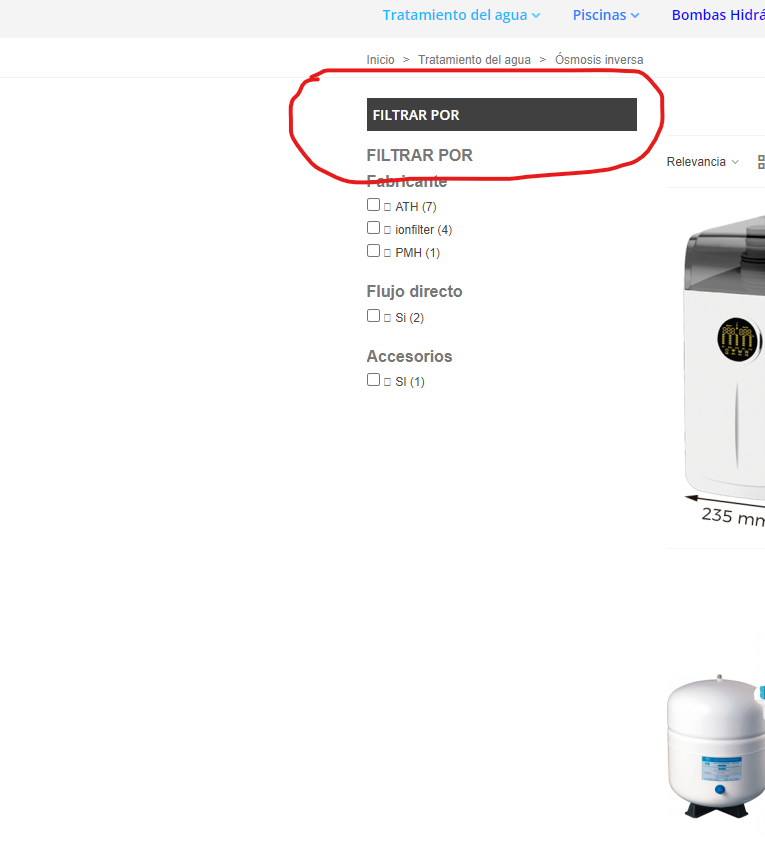Expand the chevron next to Tratamiento del agua
765x849 pixels.
[x=536, y=16]
